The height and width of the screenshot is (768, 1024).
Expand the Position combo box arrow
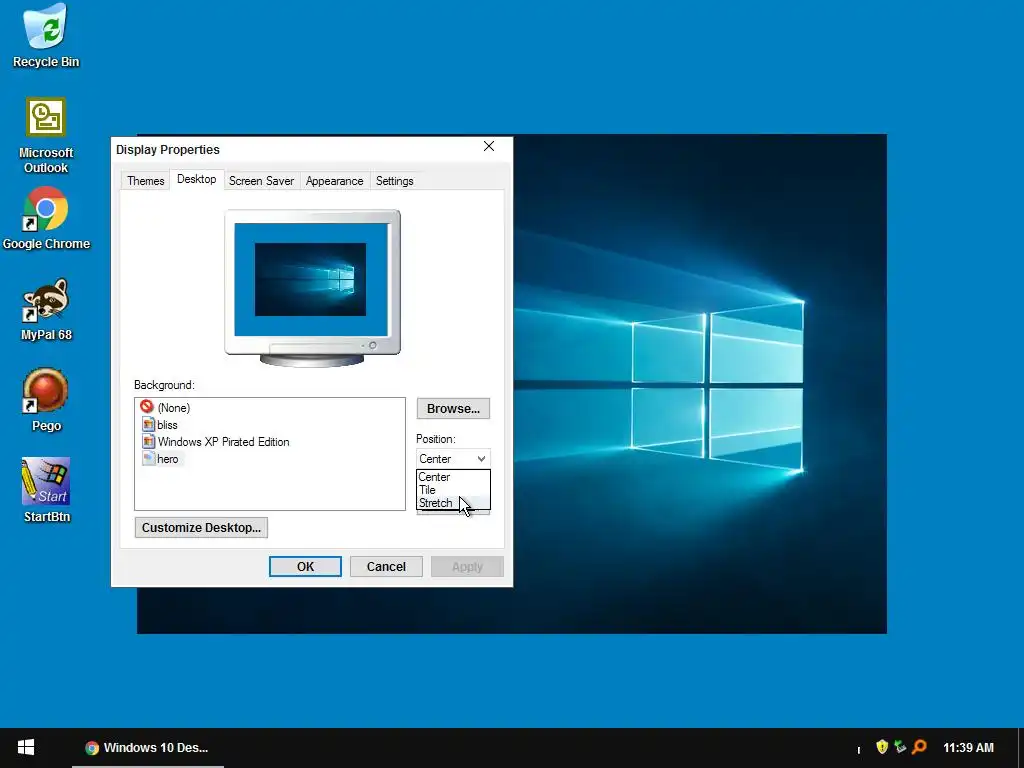(481, 458)
